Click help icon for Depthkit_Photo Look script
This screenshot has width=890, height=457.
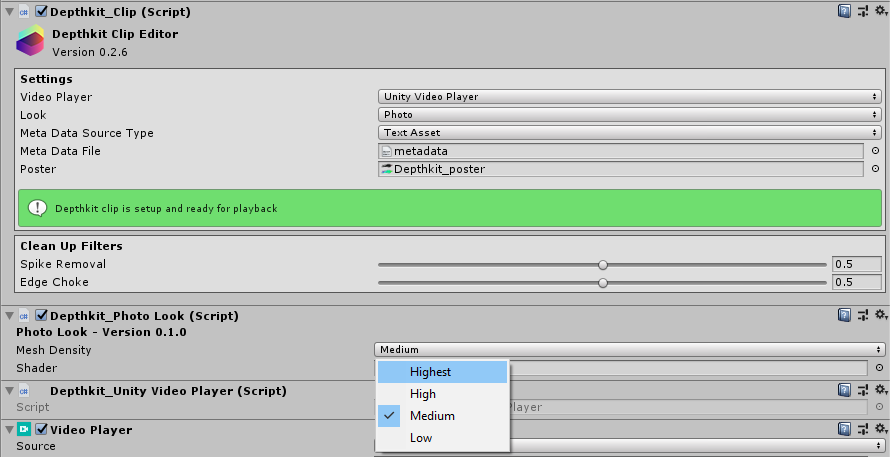click(845, 315)
